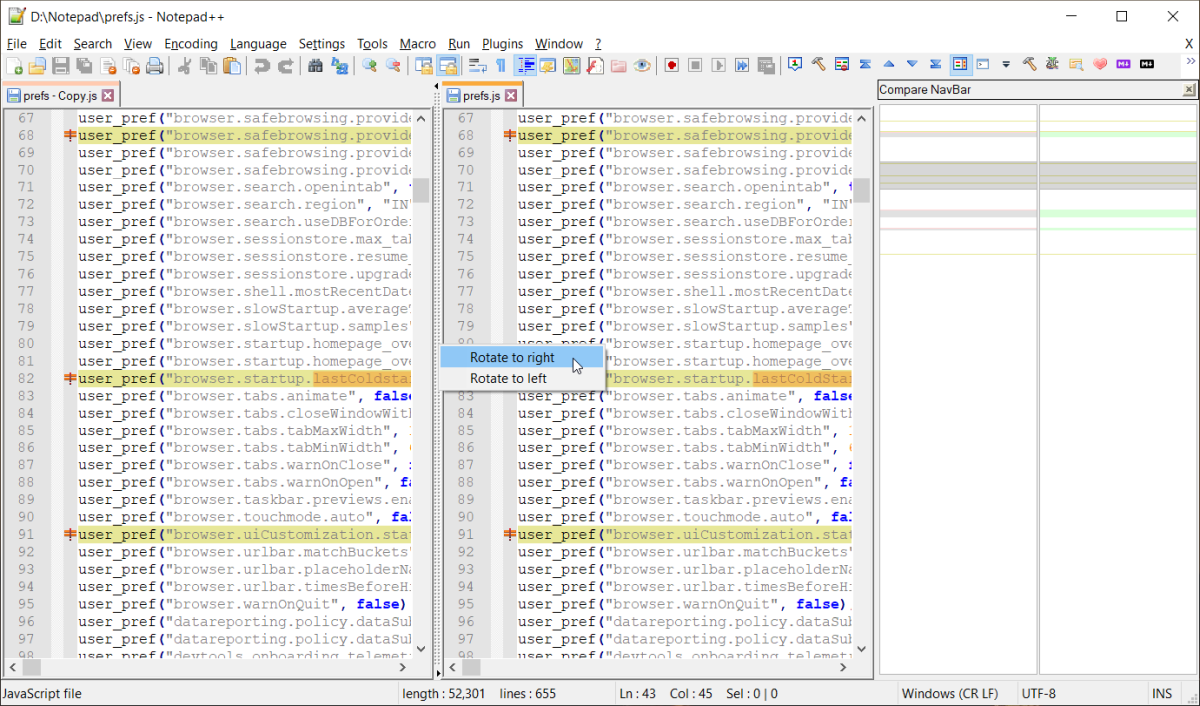Screen dimensions: 1200x706
Task: Close the prefs.js tab
Action: tap(510, 96)
